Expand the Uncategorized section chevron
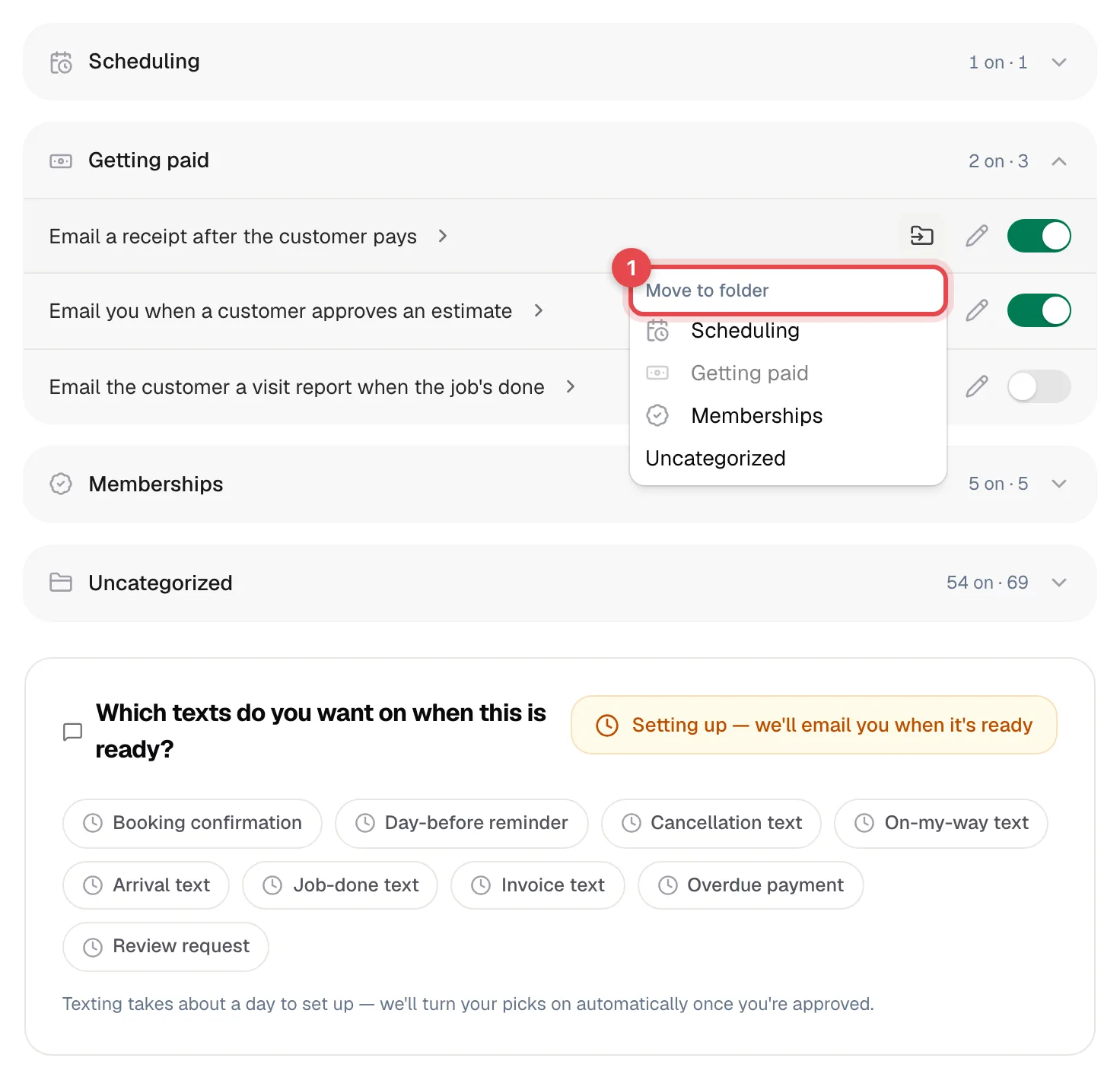Image resolution: width=1120 pixels, height=1080 pixels. coord(1059,583)
